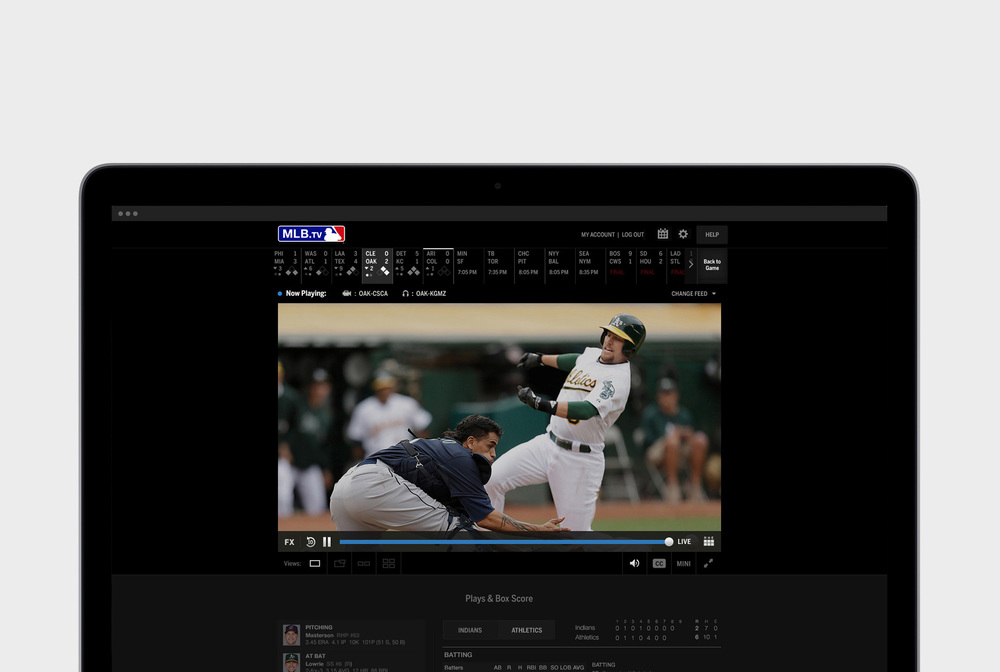Select the WAS vs ATL game

pyautogui.click(x=316, y=263)
